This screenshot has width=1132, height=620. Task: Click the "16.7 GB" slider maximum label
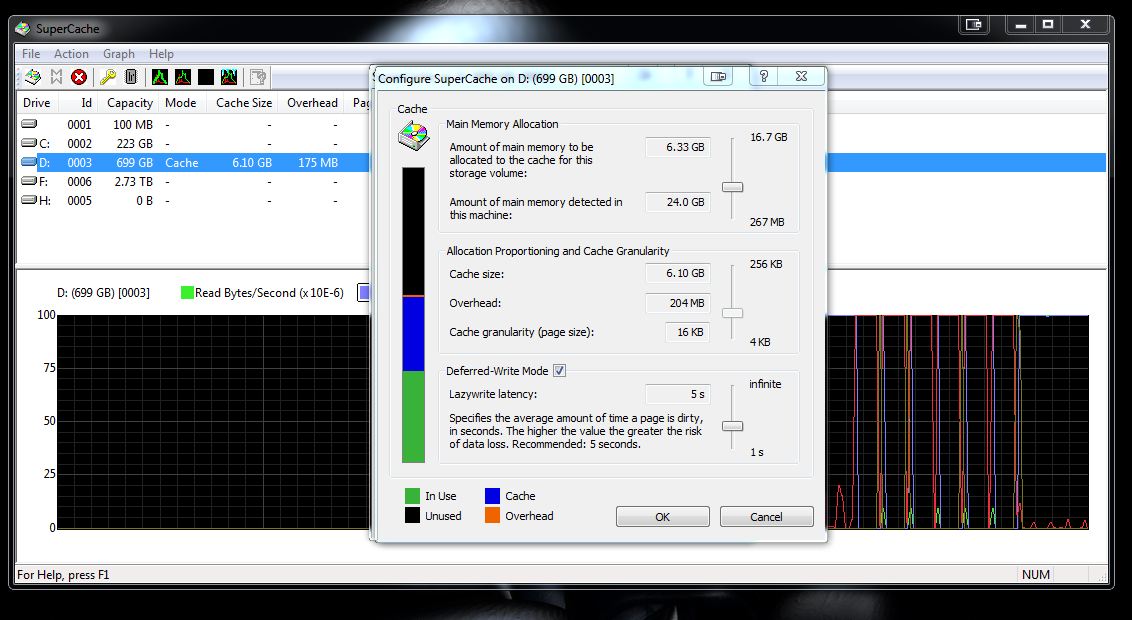click(x=768, y=137)
